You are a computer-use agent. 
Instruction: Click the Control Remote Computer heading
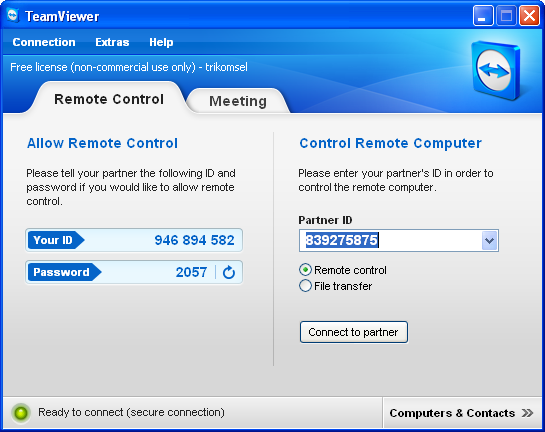point(391,143)
